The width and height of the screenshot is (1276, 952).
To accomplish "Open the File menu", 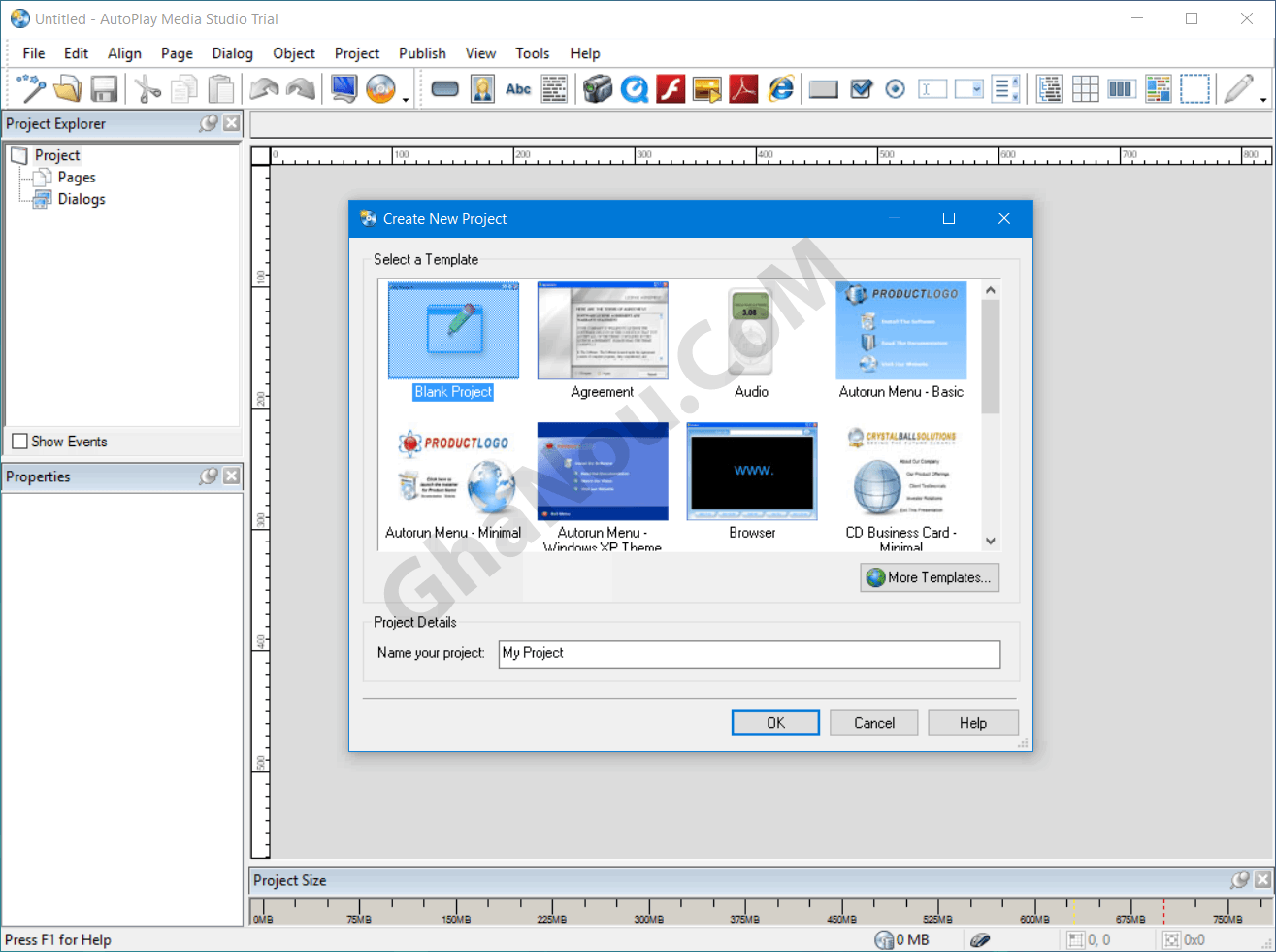I will click(34, 53).
